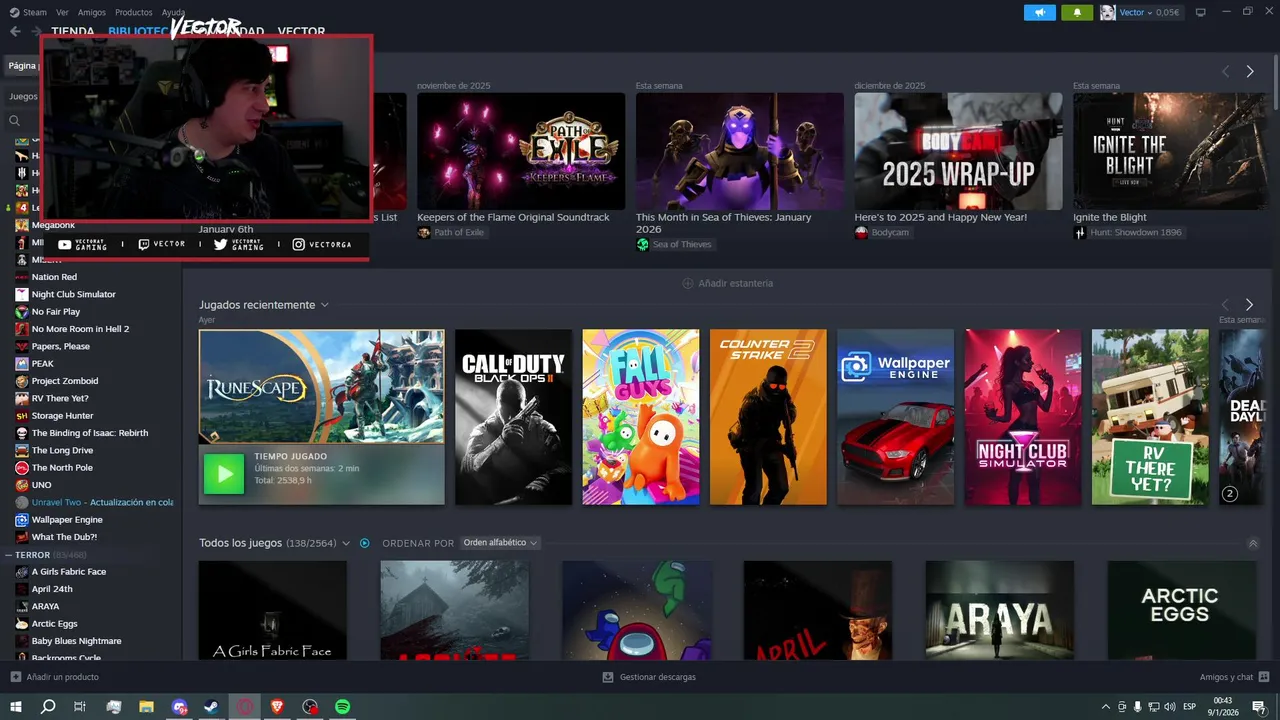Open the Vector profile avatar
The width and height of the screenshot is (1280, 720).
1108,12
